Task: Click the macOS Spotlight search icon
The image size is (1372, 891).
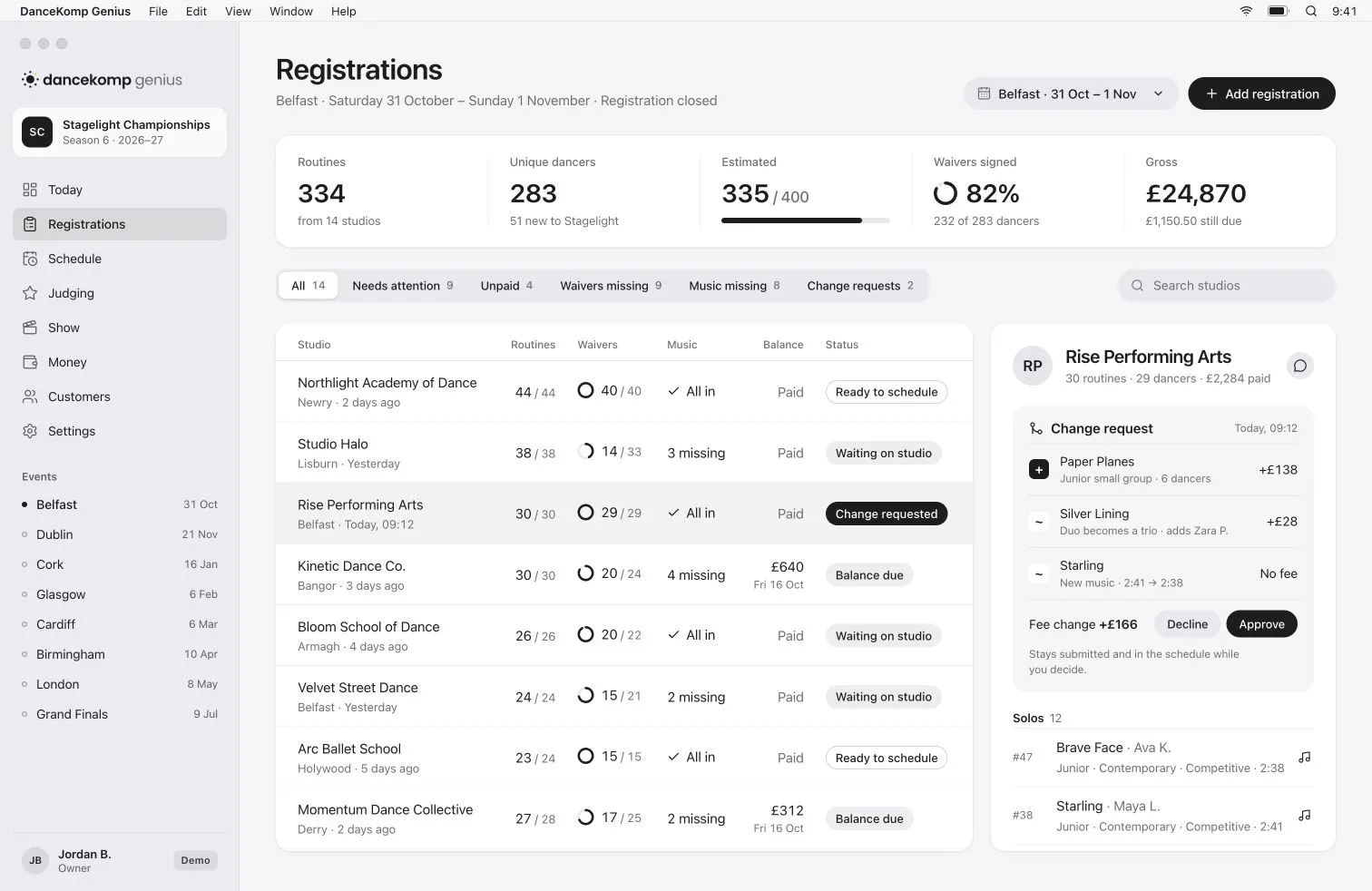Action: coord(1311,11)
